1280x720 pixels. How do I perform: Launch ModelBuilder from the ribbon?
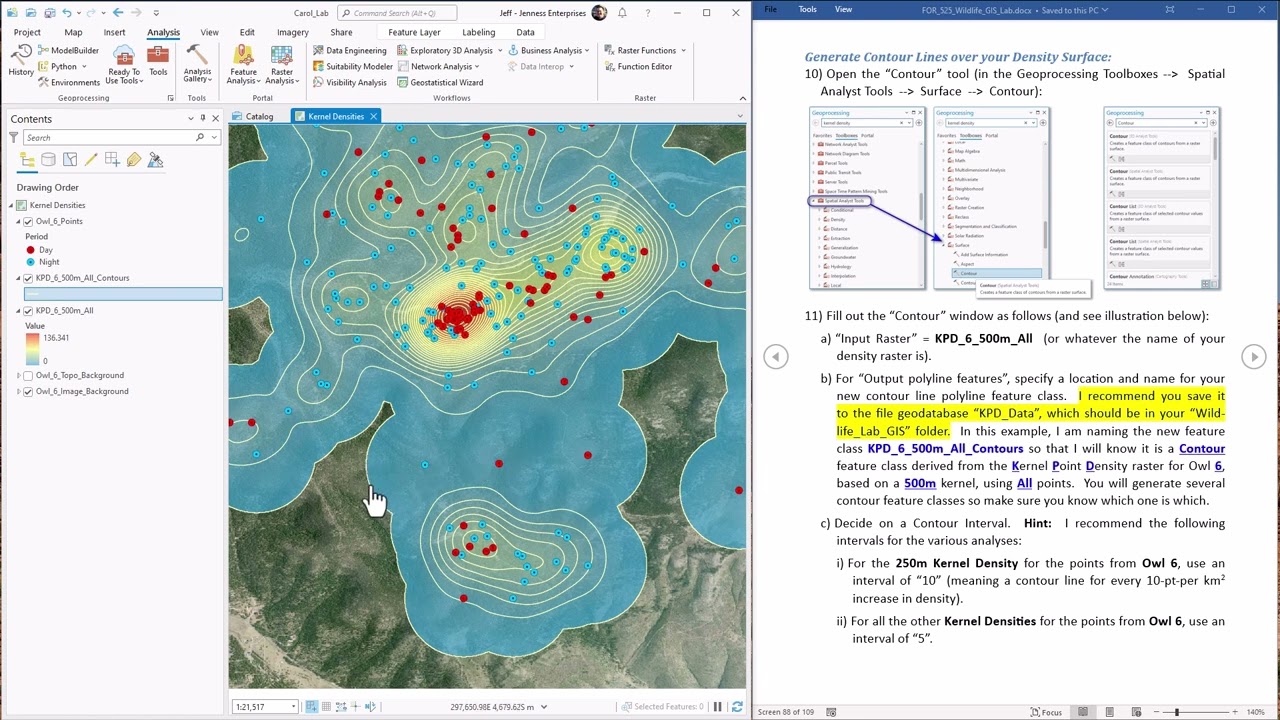(x=68, y=50)
